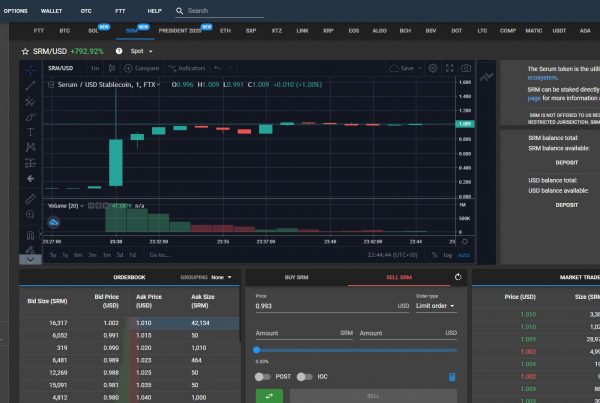Select the prediction and measurement tool
Viewport: 600px width, 403px height.
[x=31, y=163]
